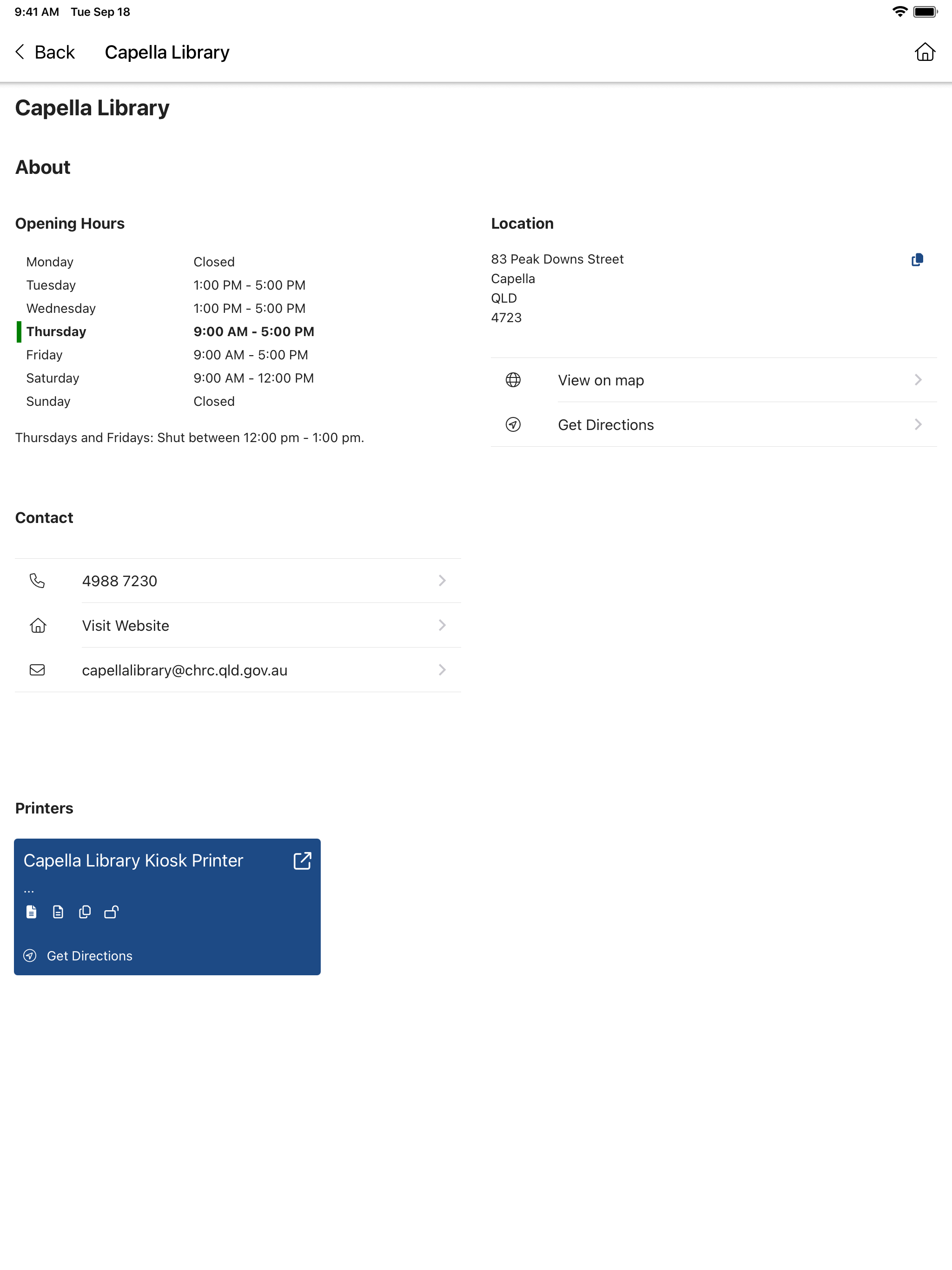The width and height of the screenshot is (952, 1270).
Task: Click the envelope icon in Contact
Action: [37, 669]
